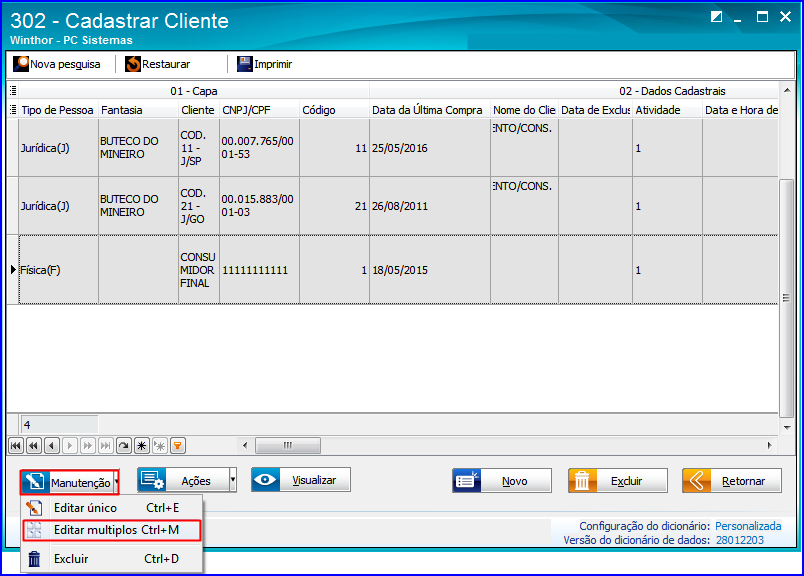This screenshot has width=804, height=576.
Task: Go to the first record in navigator
Action: pos(16,446)
